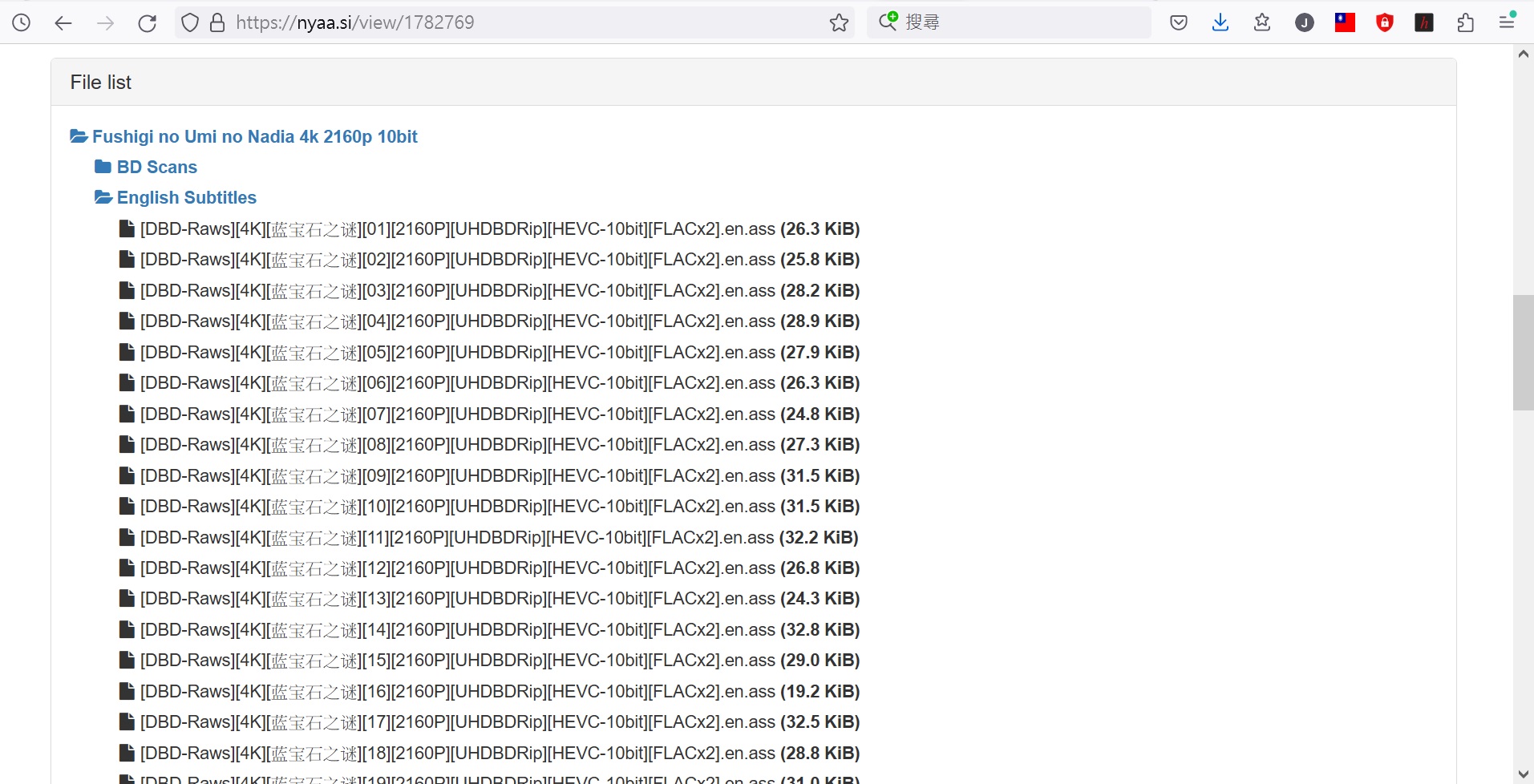Click the English Subtitles open folder icon
The width and height of the screenshot is (1534, 784).
tap(103, 197)
